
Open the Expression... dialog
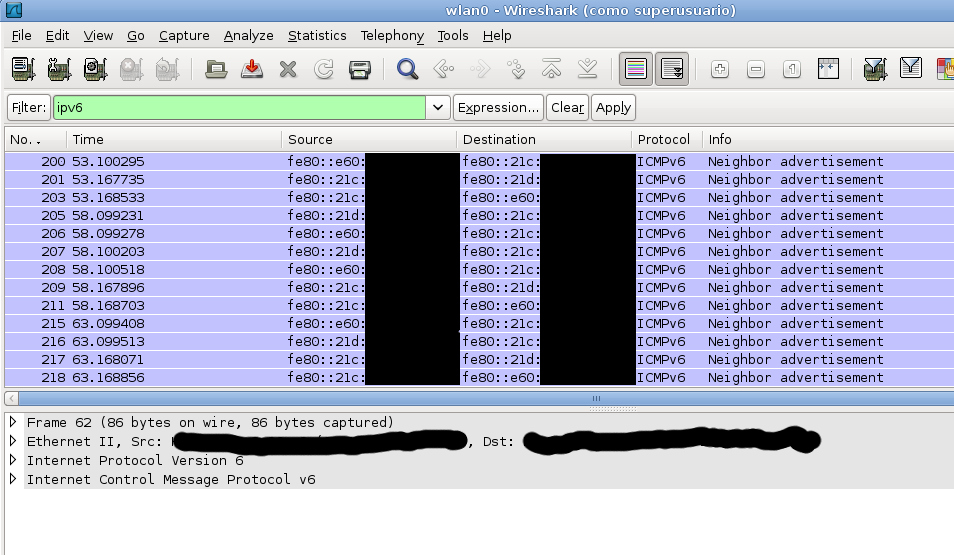[498, 108]
